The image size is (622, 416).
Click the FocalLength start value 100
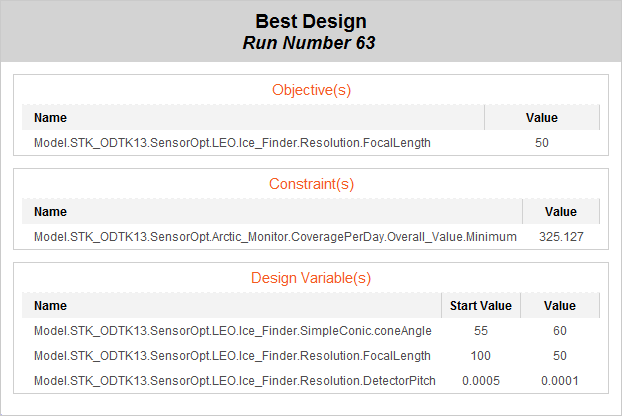click(481, 356)
